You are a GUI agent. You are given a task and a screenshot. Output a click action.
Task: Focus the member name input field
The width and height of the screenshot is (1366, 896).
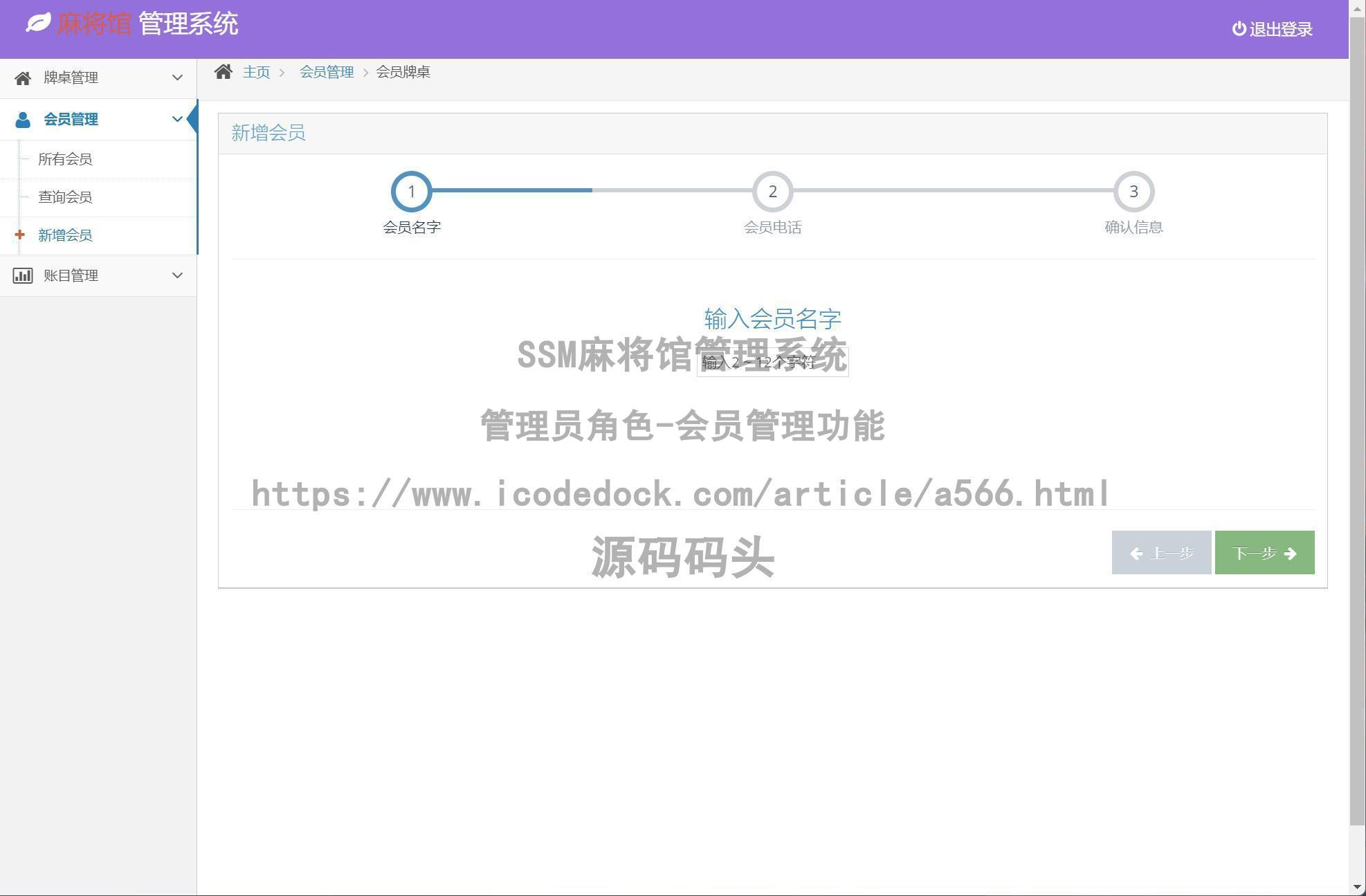tap(772, 363)
